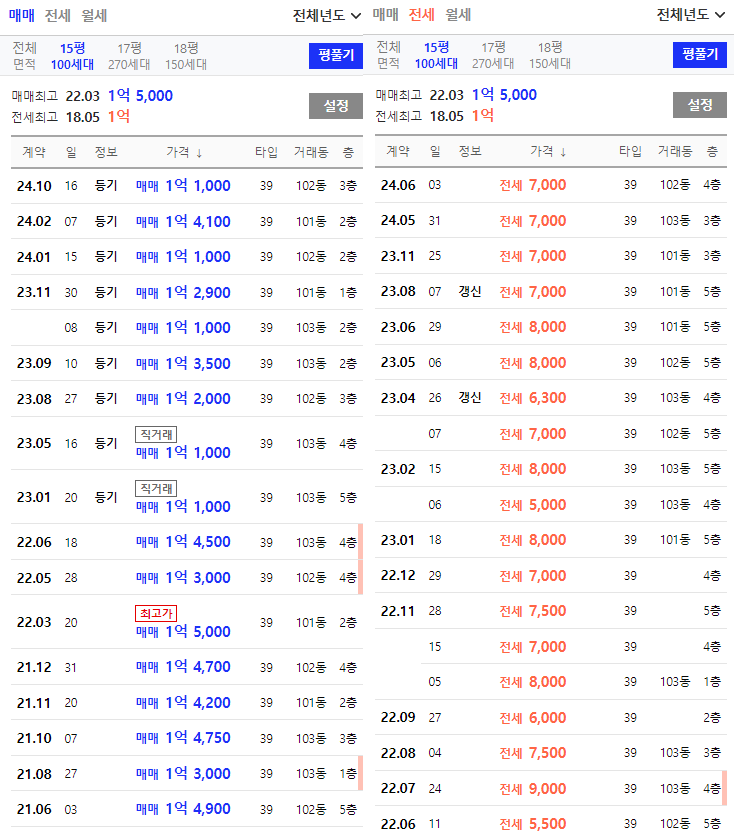
Task: Click 매매최고 1억 5,000 in left panel
Action: [92, 96]
